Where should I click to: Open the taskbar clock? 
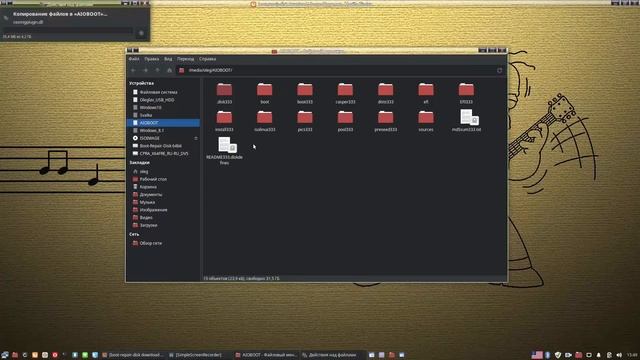(x=632, y=355)
